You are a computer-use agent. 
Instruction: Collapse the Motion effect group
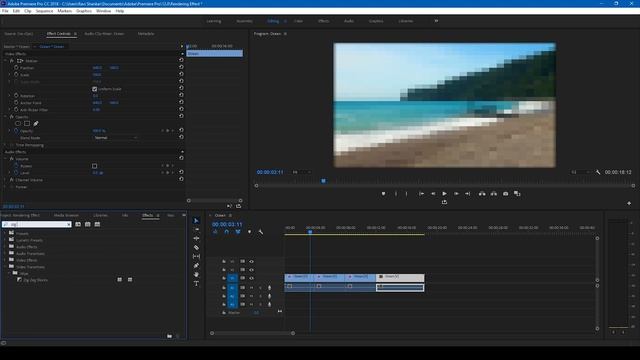coord(6,60)
